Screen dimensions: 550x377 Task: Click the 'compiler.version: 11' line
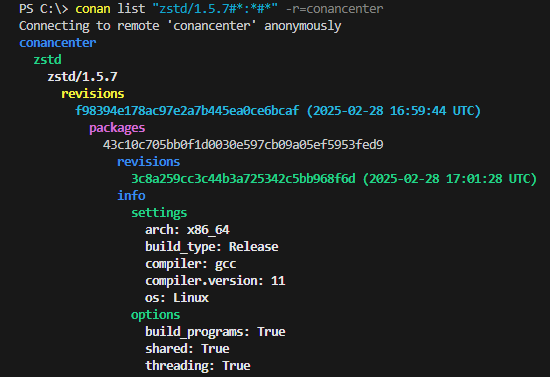[x=215, y=281]
